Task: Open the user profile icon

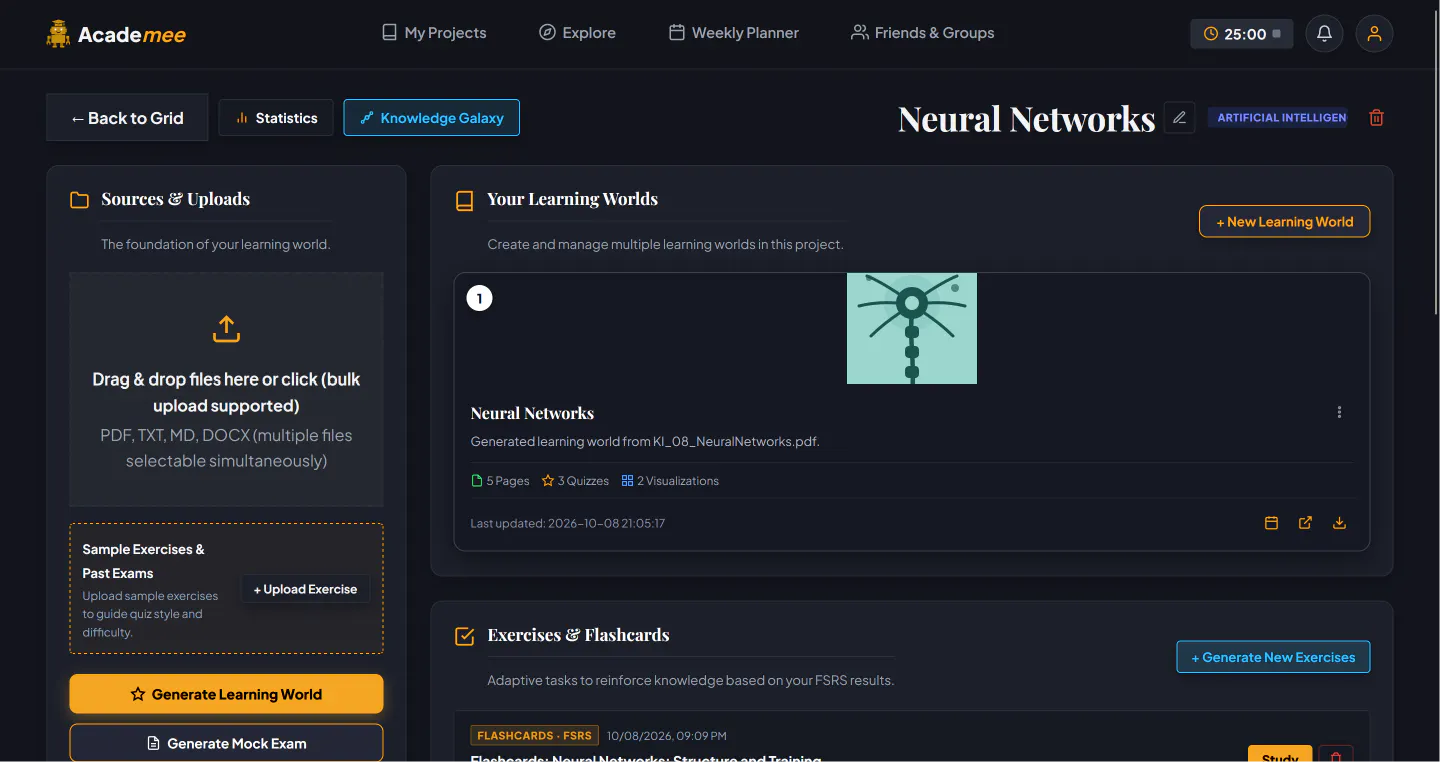Action: click(x=1374, y=34)
